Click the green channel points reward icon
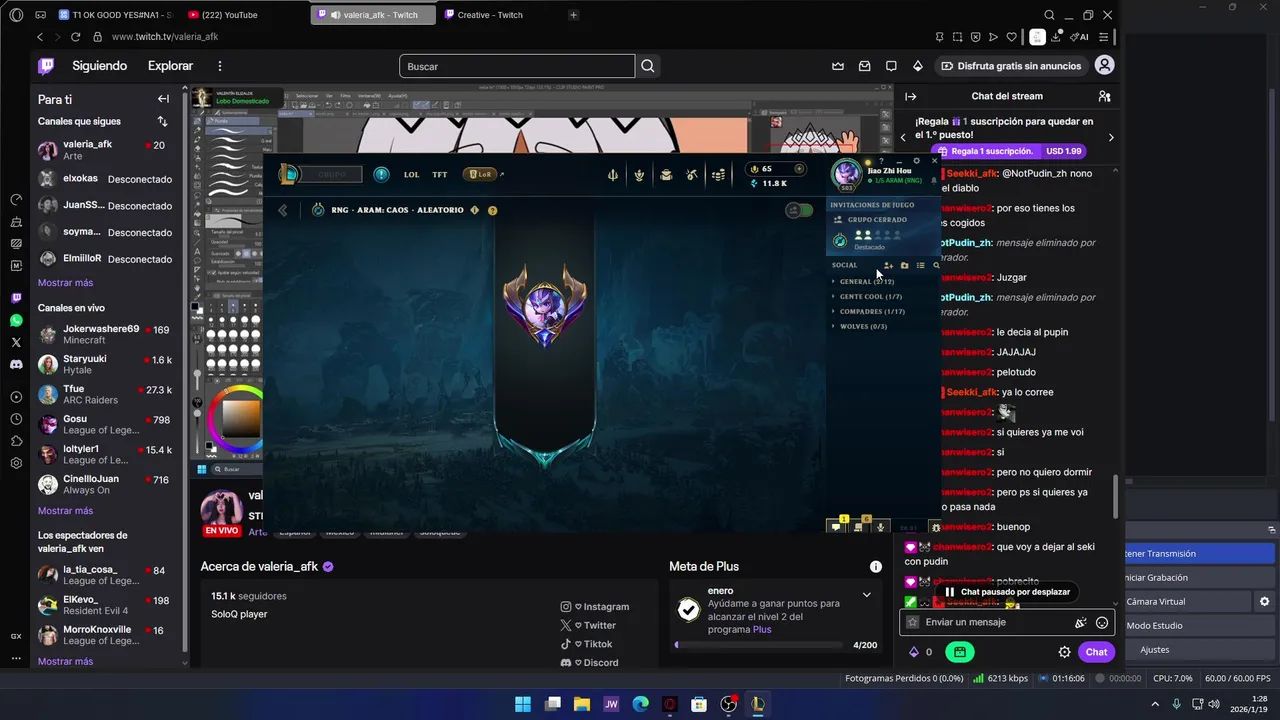 (959, 652)
